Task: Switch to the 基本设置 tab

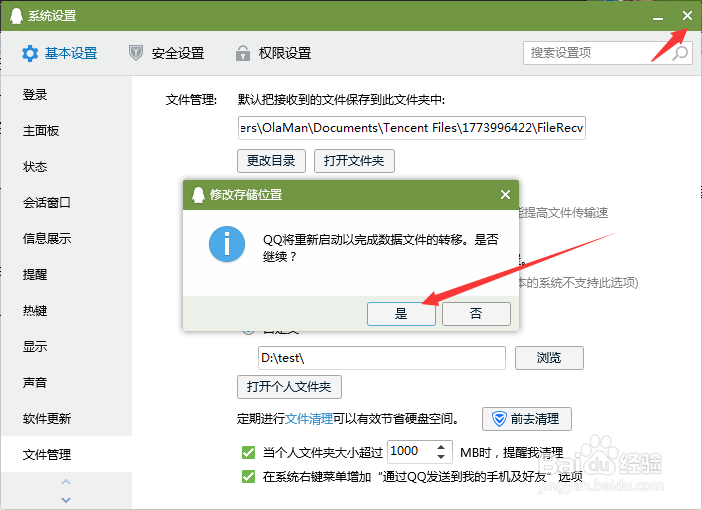Action: click(x=60, y=53)
